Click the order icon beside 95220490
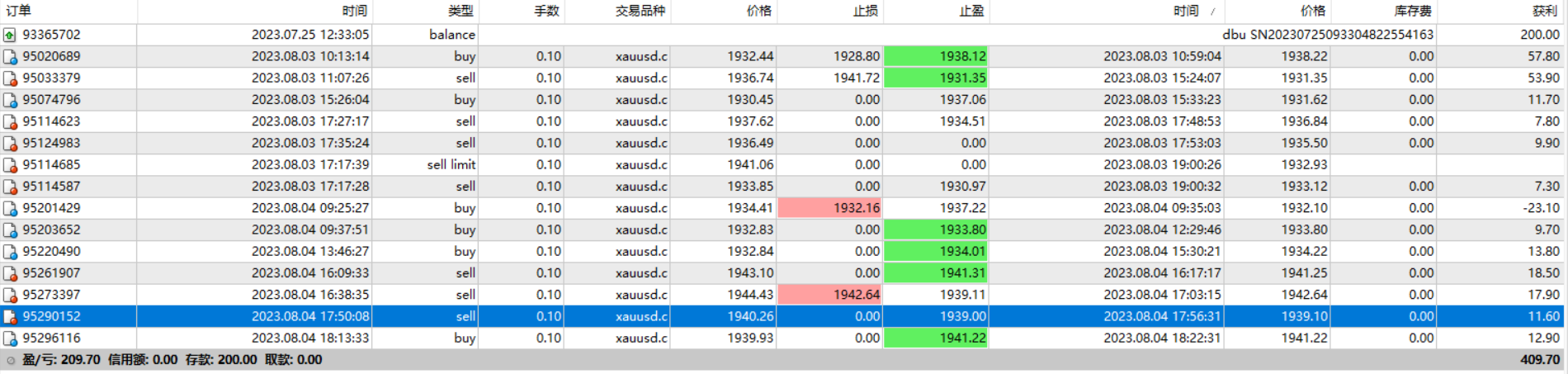The image size is (1568, 374). pos(10,252)
